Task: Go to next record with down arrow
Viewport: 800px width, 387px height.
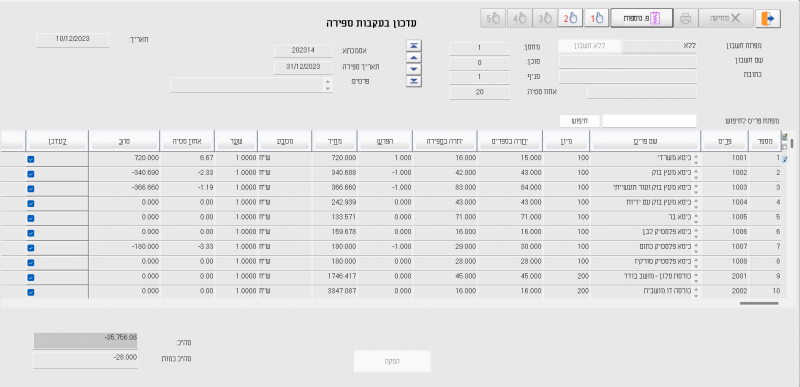Action: point(414,69)
